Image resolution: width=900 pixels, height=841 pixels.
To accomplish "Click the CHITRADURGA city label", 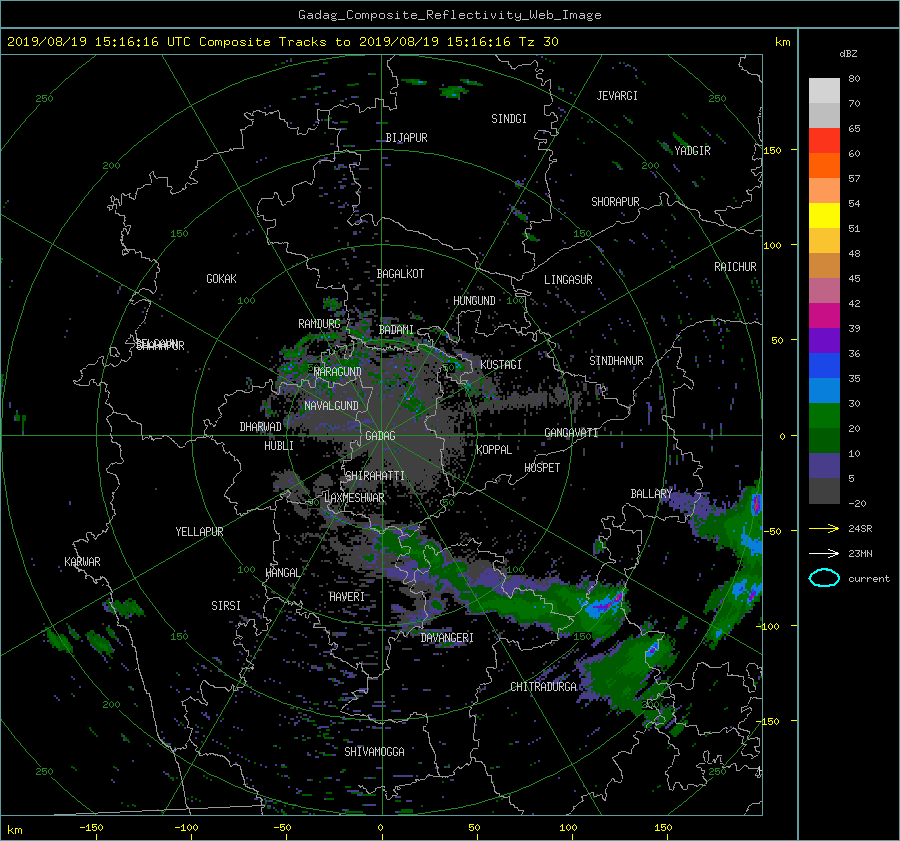I will click(x=544, y=687).
